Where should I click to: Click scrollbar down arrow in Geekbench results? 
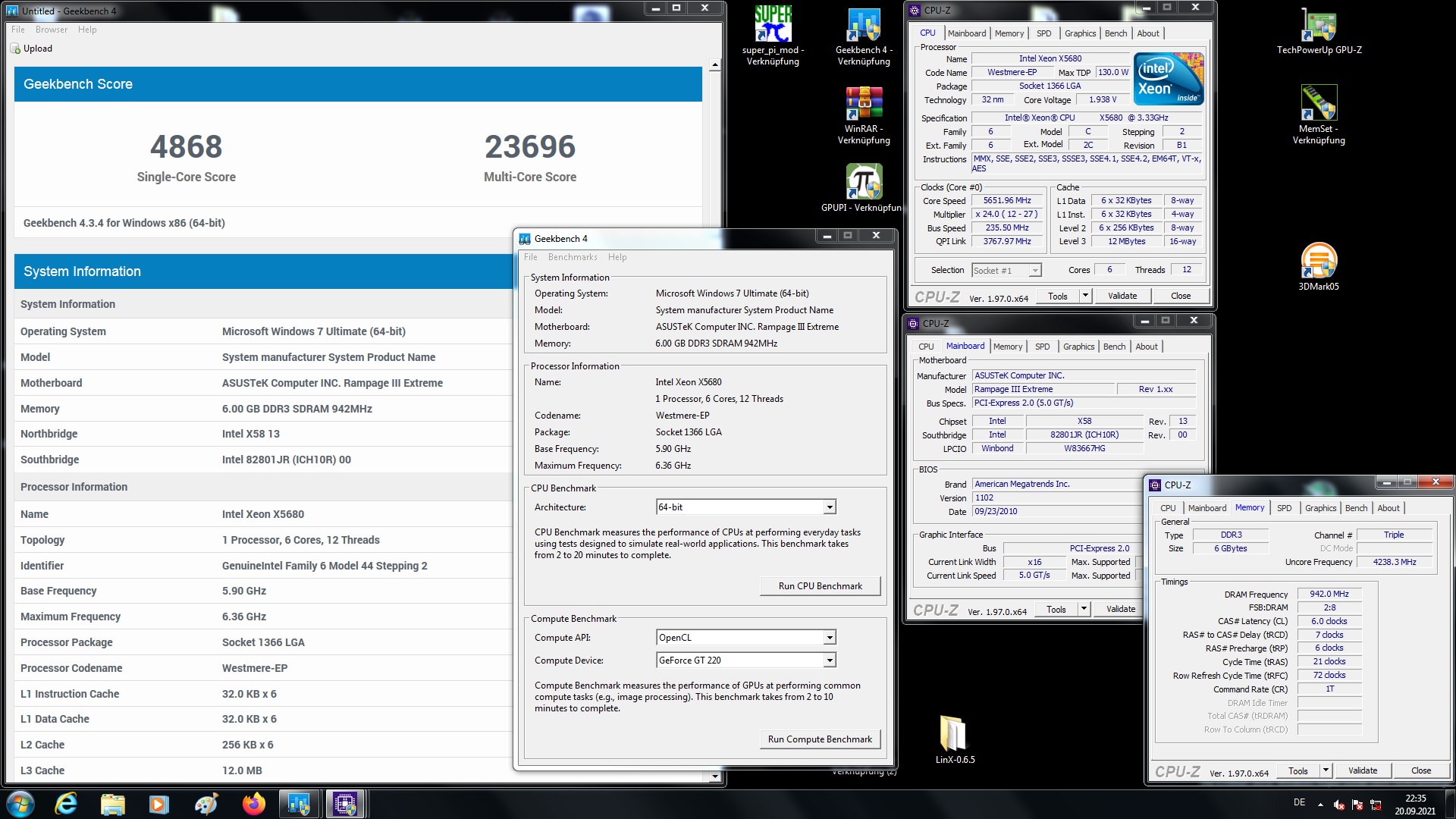click(x=714, y=777)
